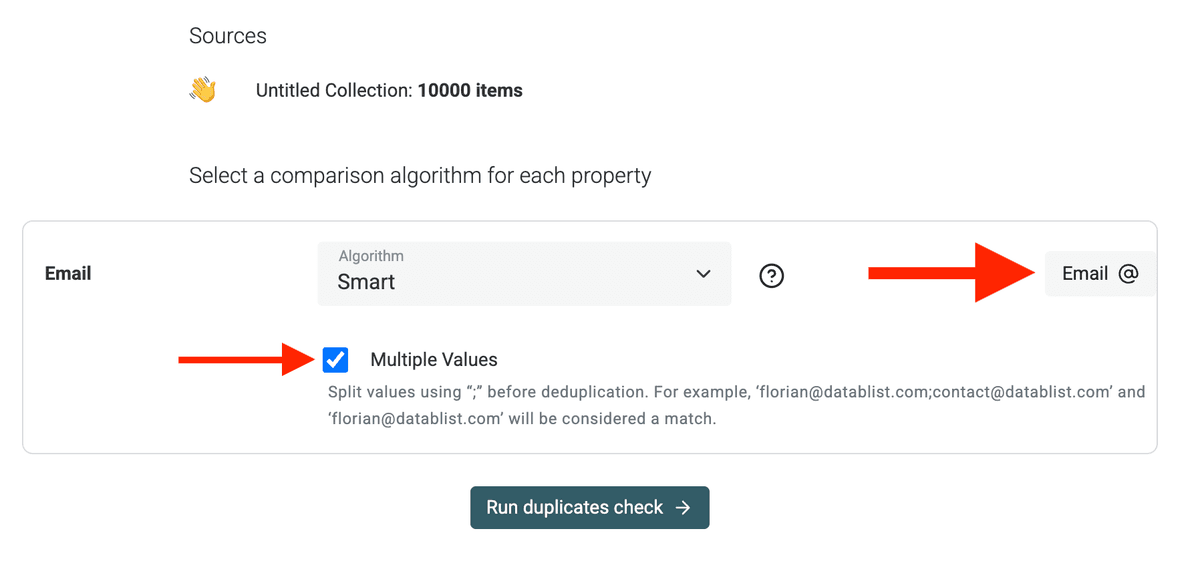Image resolution: width=1200 pixels, height=585 pixels.
Task: Click the small Algorithm field label
Action: click(371, 256)
